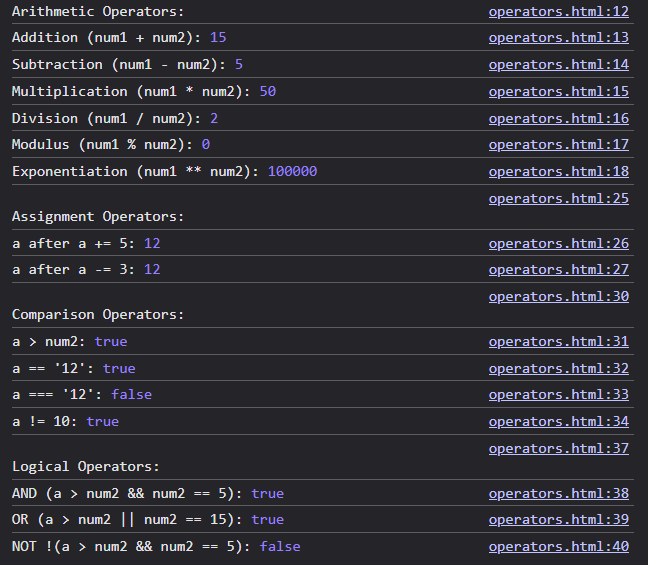Open source link operators.html:38

pyautogui.click(x=559, y=493)
